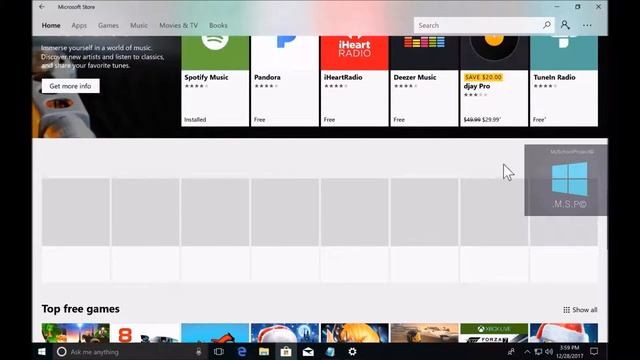
Task: Open Task View from taskbar
Action: point(219,351)
